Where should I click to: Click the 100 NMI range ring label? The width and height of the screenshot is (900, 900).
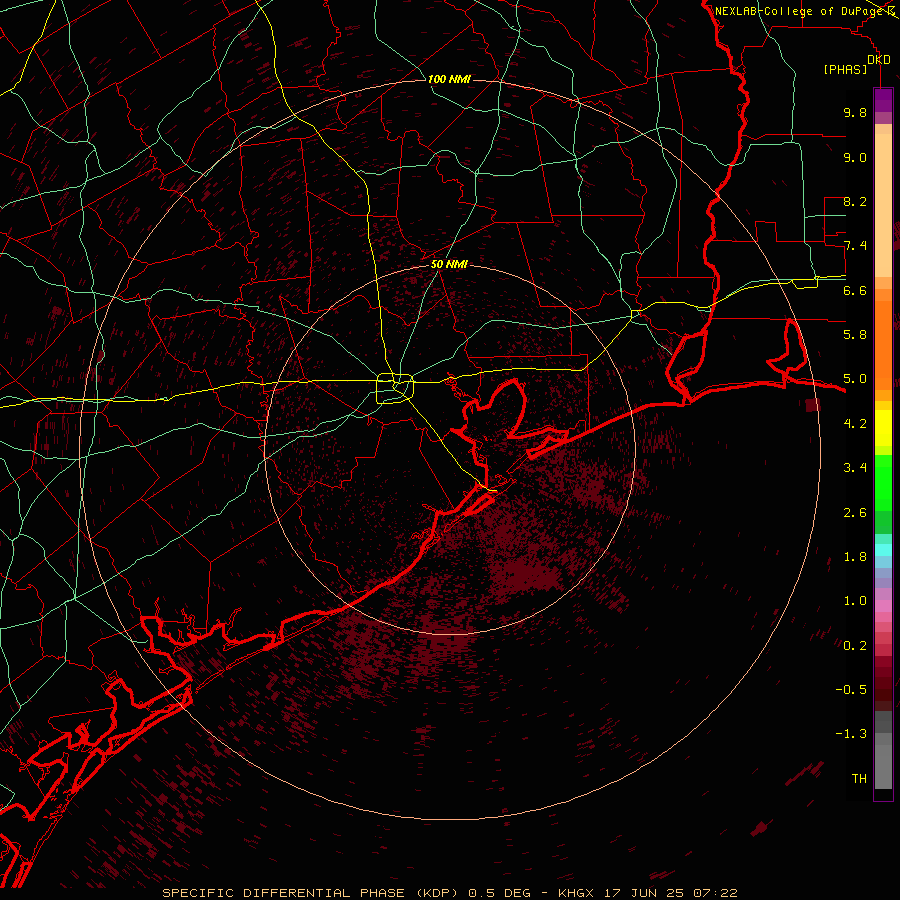(449, 79)
